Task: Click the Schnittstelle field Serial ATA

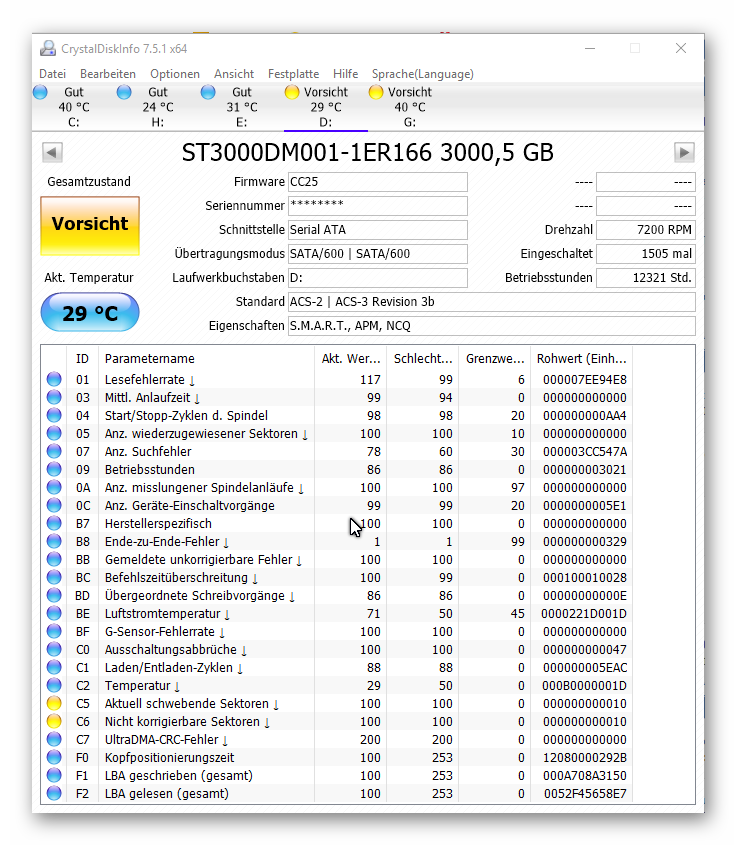Action: click(x=378, y=230)
